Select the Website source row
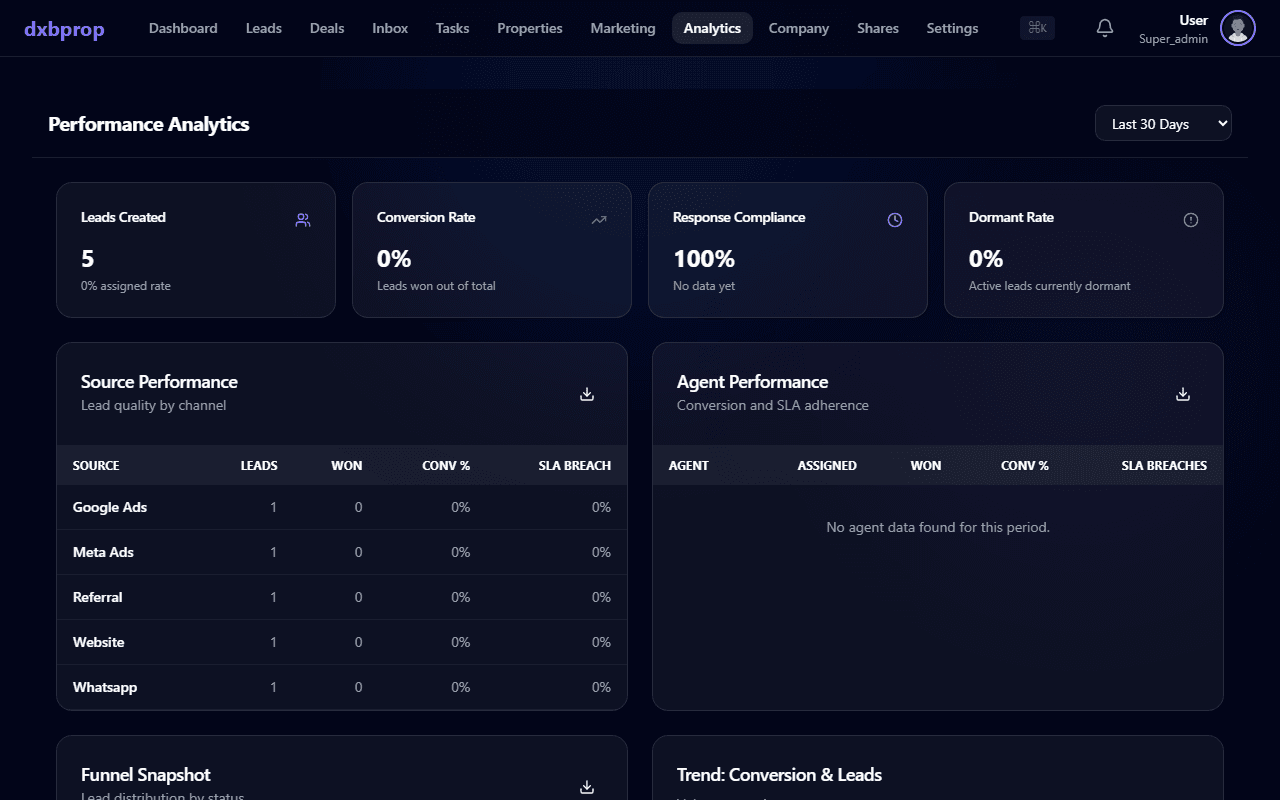 pyautogui.click(x=342, y=642)
